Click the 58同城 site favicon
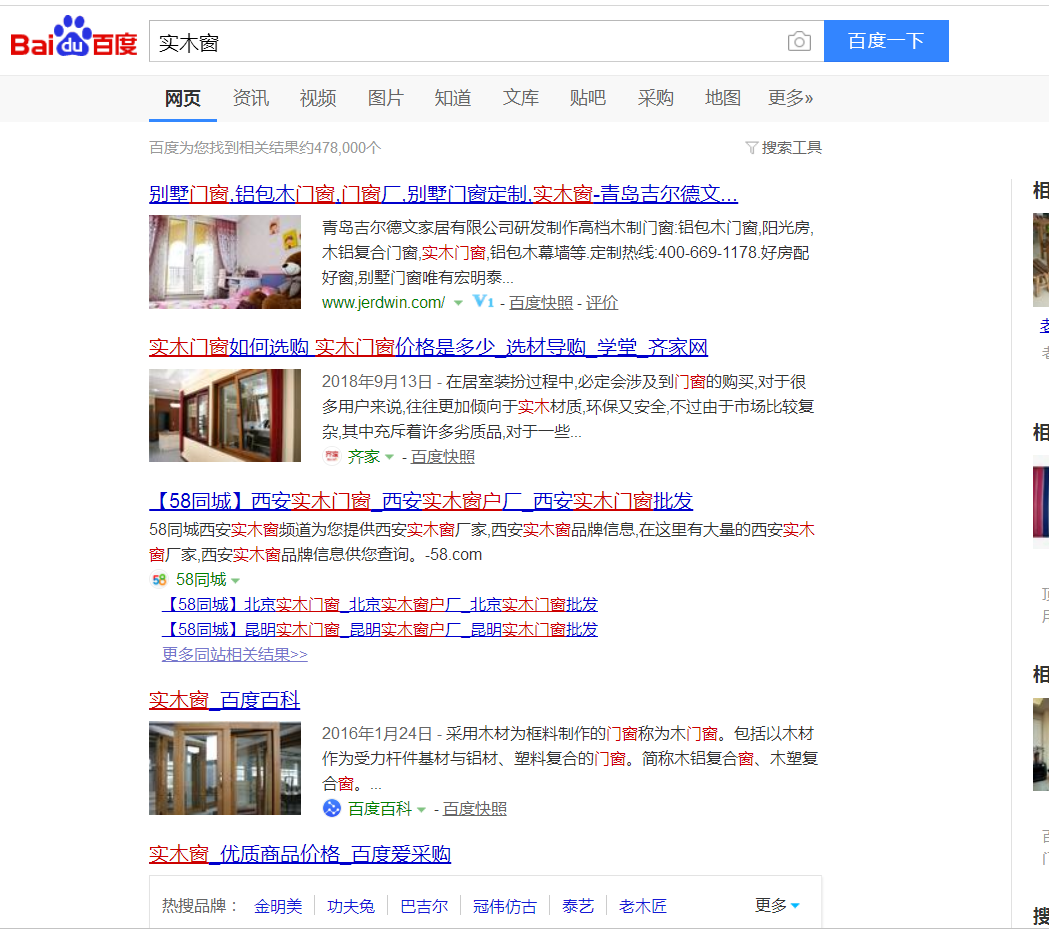Screen dimensions: 1049x933 [159, 579]
